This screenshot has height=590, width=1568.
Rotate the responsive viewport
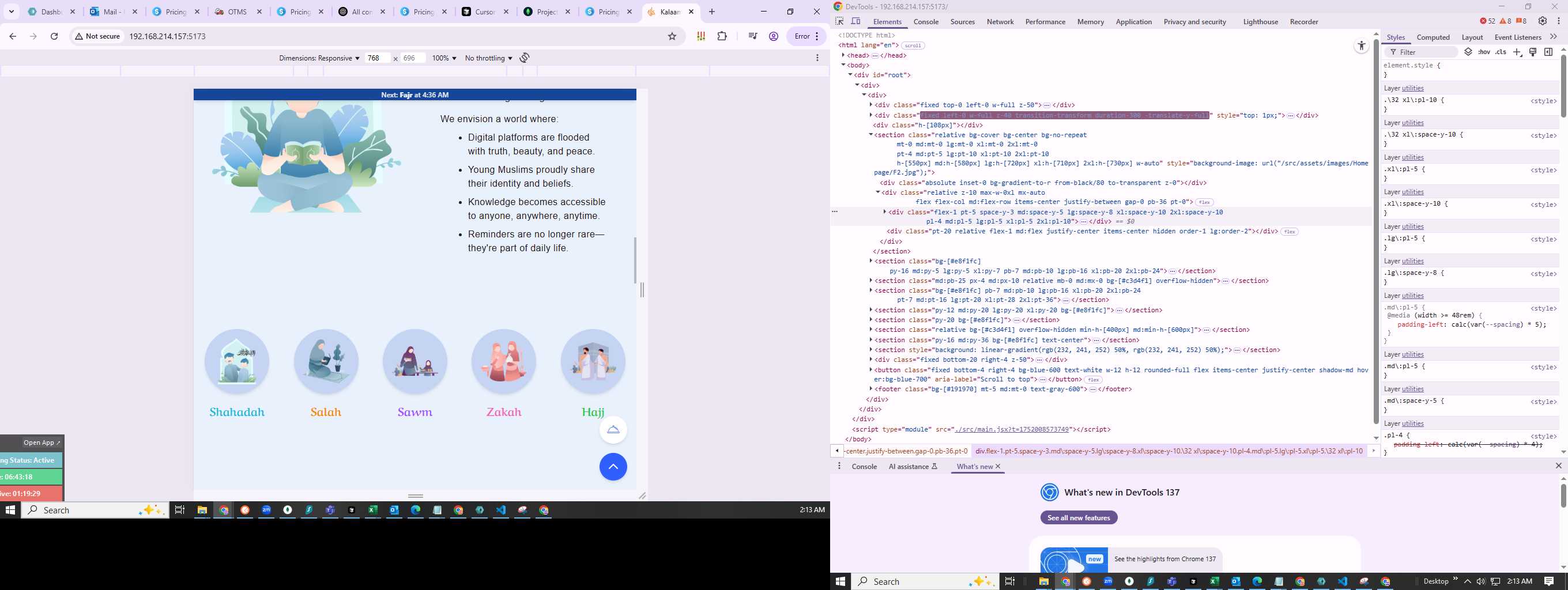525,58
